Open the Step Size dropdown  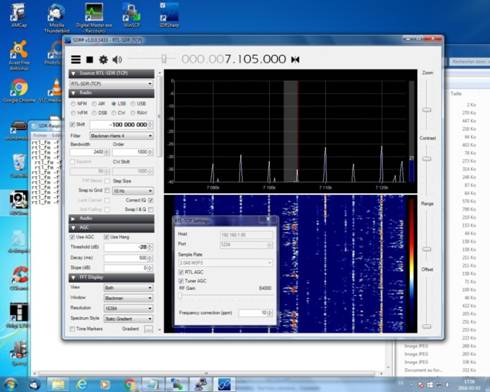(133, 191)
